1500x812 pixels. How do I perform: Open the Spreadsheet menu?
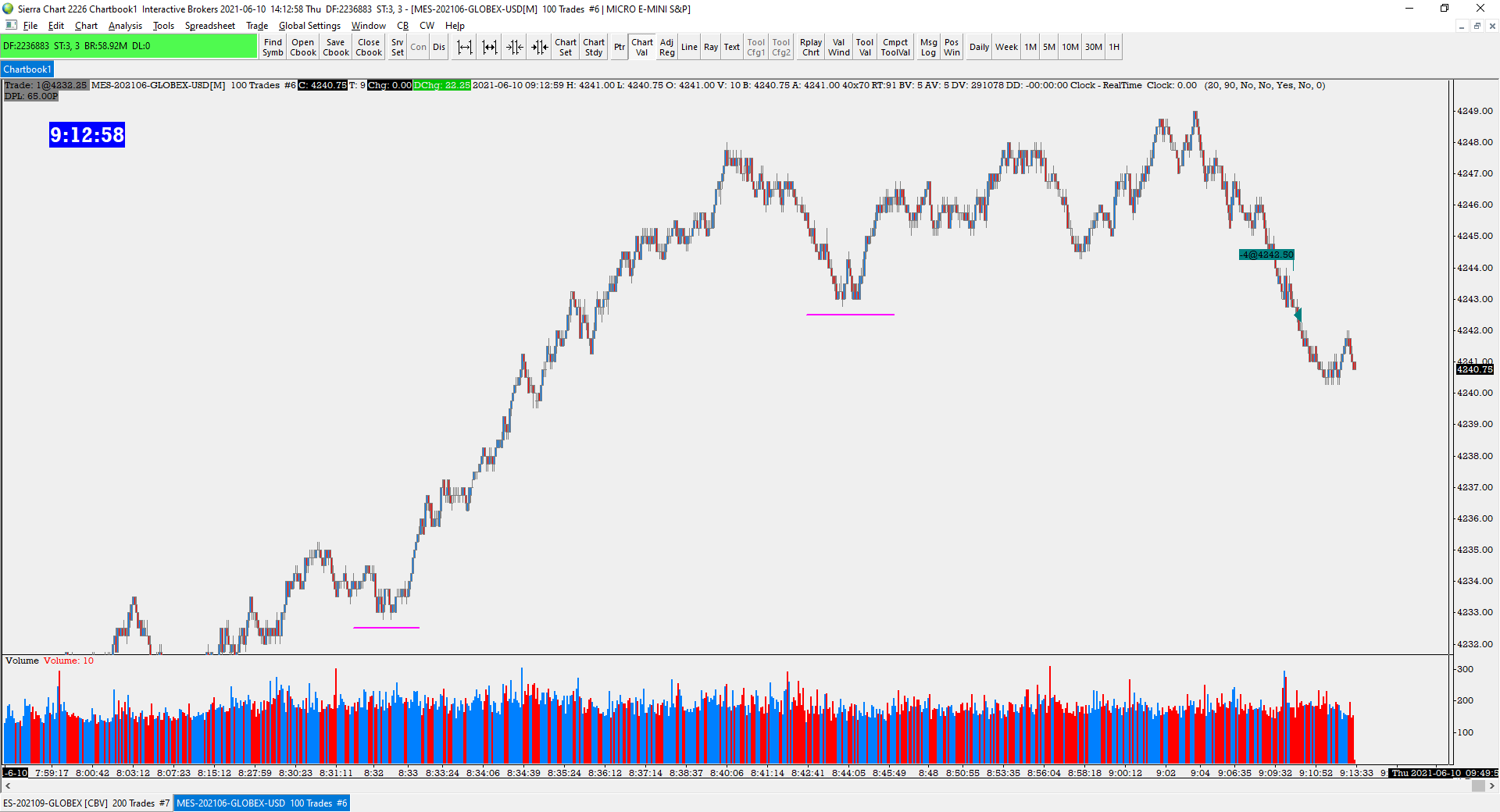(x=209, y=26)
